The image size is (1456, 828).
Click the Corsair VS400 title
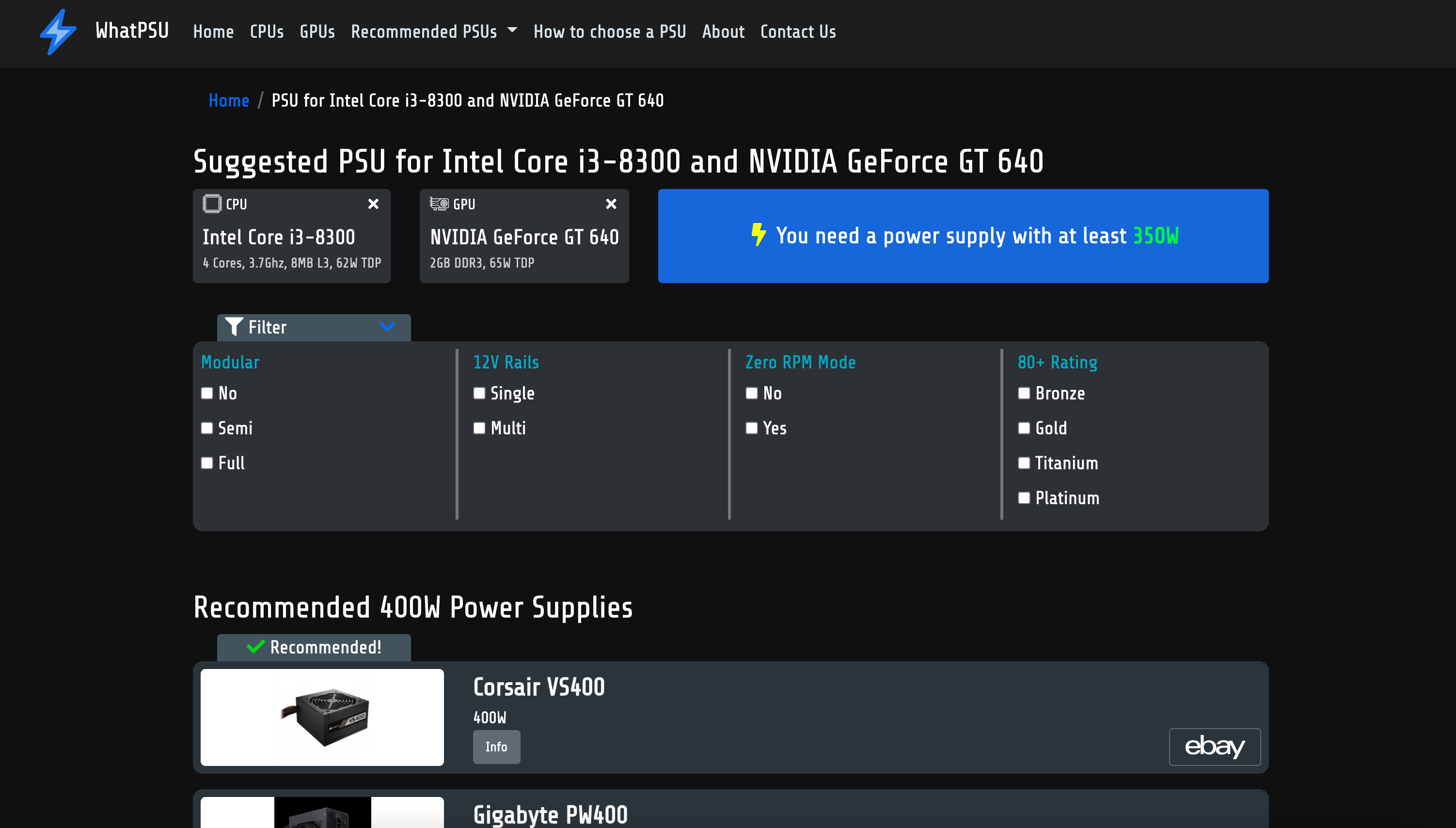point(538,687)
